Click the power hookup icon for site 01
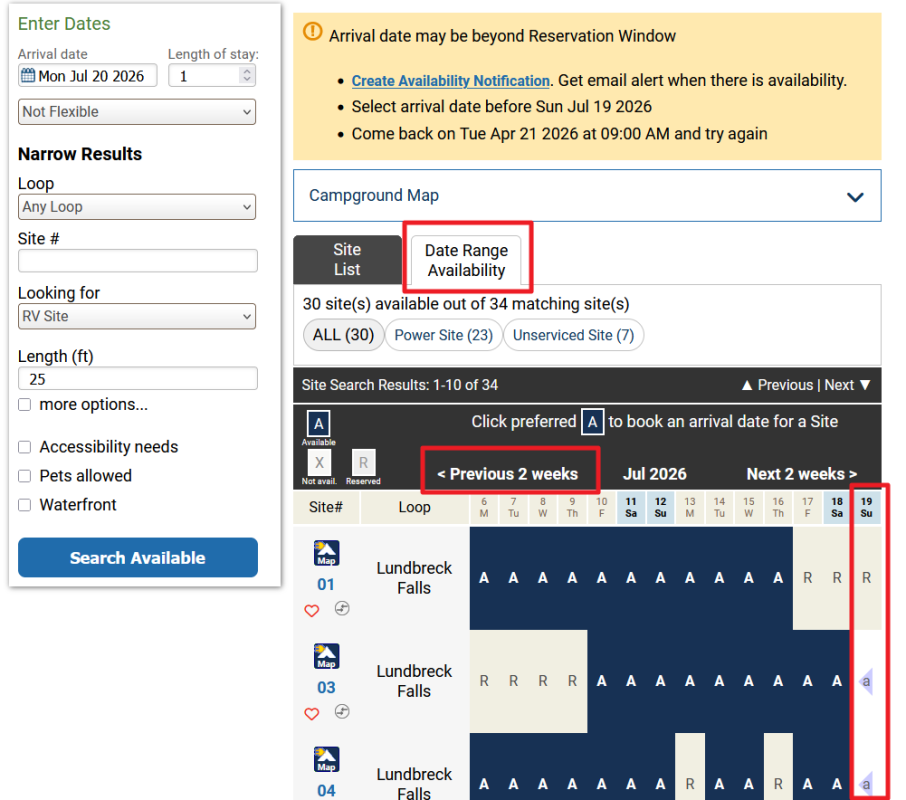906x800 pixels. [x=342, y=609]
